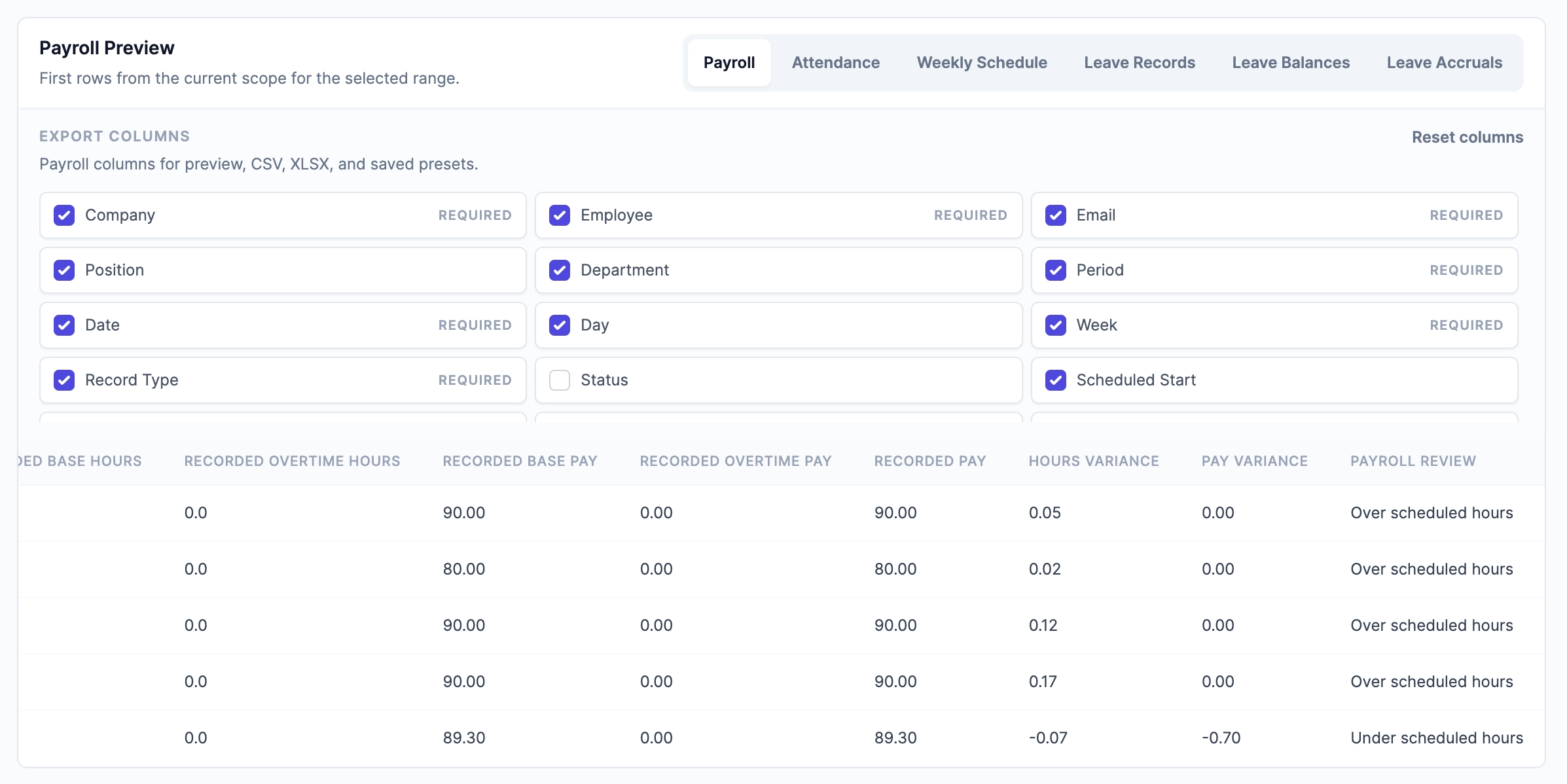Click the Hours Variance column header

[1094, 461]
